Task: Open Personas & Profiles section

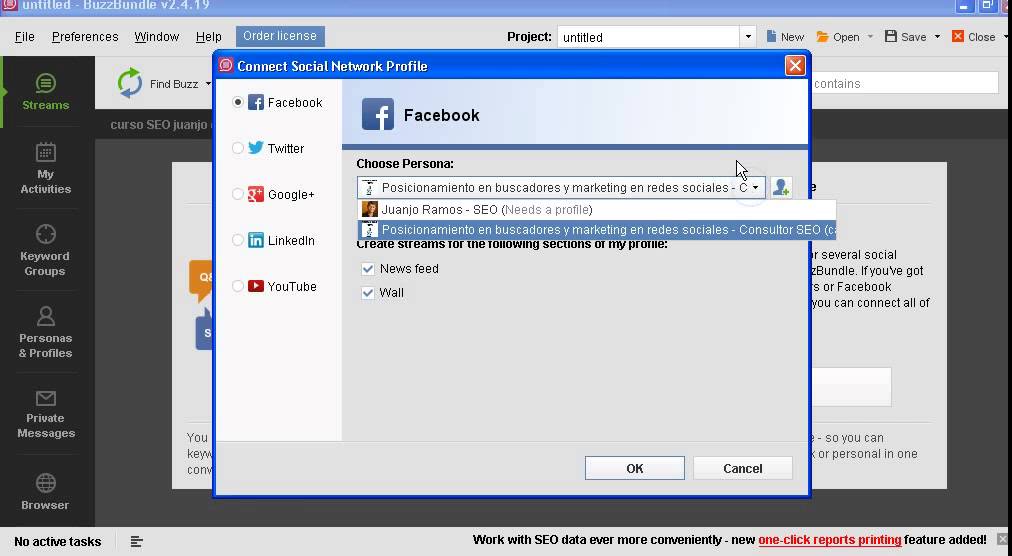Action: [45, 332]
